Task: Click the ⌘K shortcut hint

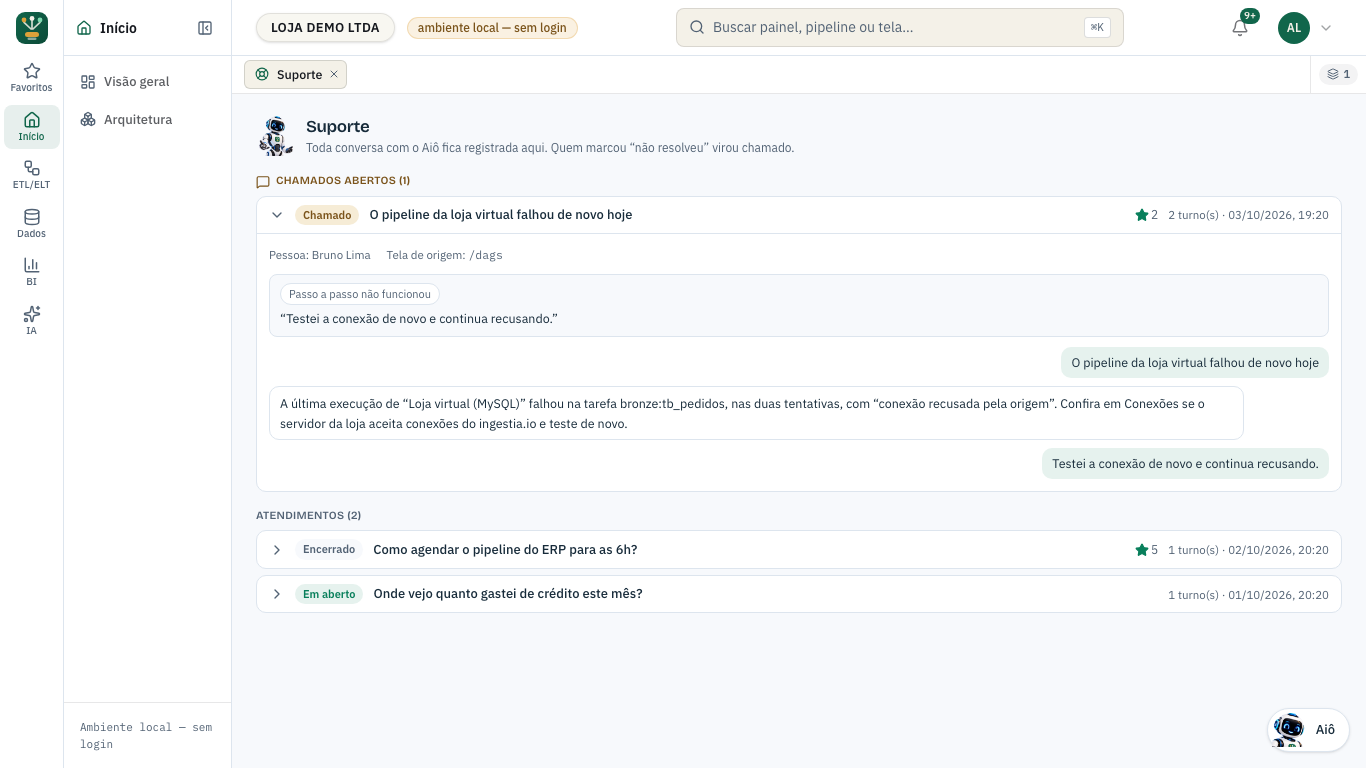Action: tap(1097, 28)
